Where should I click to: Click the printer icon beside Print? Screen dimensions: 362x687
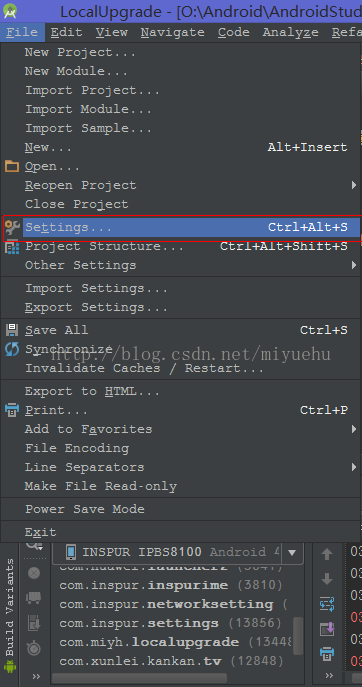12,410
